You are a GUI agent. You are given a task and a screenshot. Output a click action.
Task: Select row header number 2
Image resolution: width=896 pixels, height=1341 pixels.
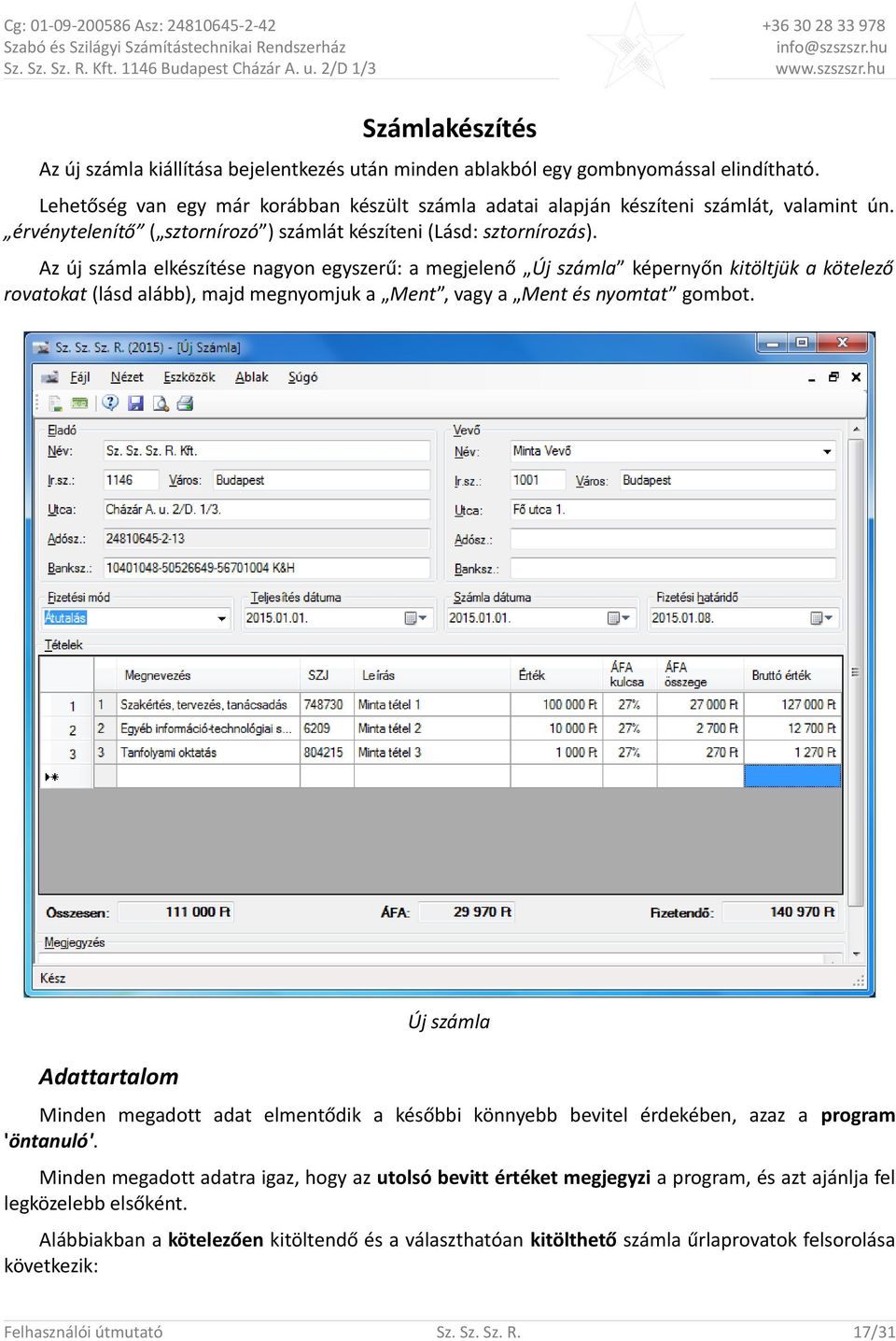(x=66, y=729)
